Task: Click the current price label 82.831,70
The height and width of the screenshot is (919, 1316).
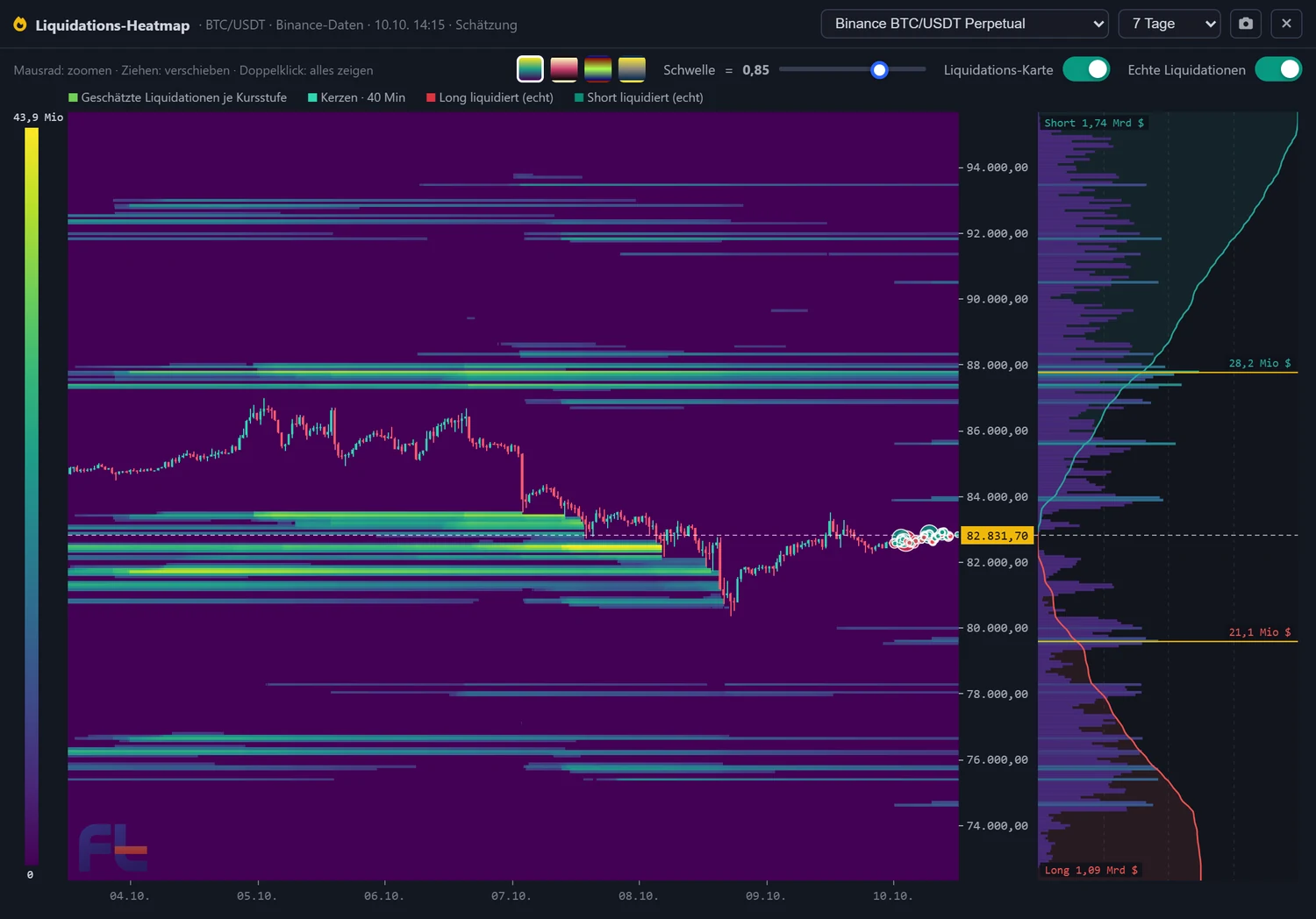Action: [998, 535]
